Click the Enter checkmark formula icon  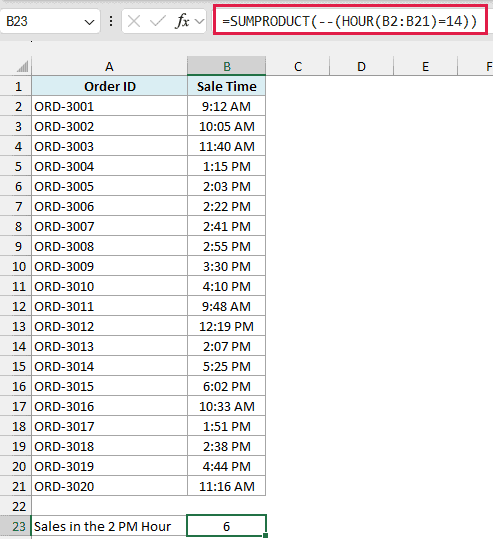[x=157, y=22]
